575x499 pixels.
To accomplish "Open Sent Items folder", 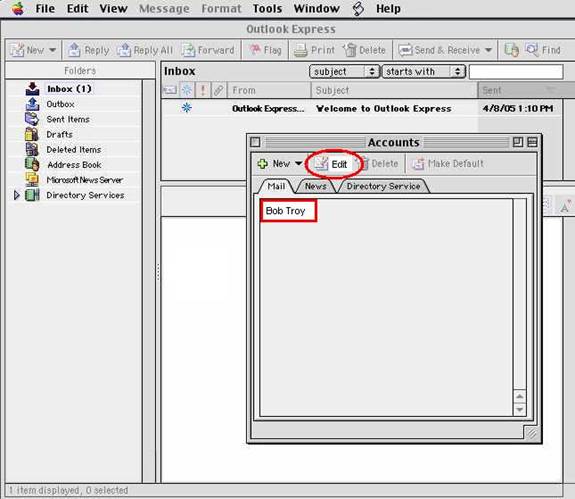I will (68, 119).
